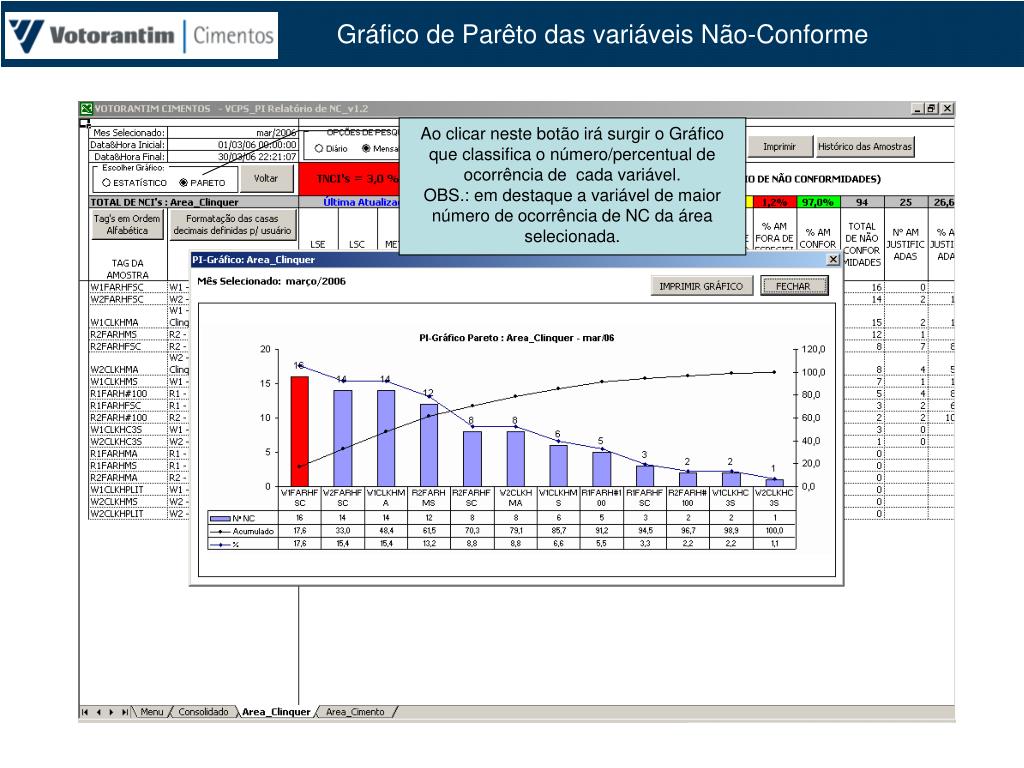The width and height of the screenshot is (1024, 768).
Task: Click IMPRIMIR GRÁFICO in the chart dialog
Action: click(x=701, y=286)
